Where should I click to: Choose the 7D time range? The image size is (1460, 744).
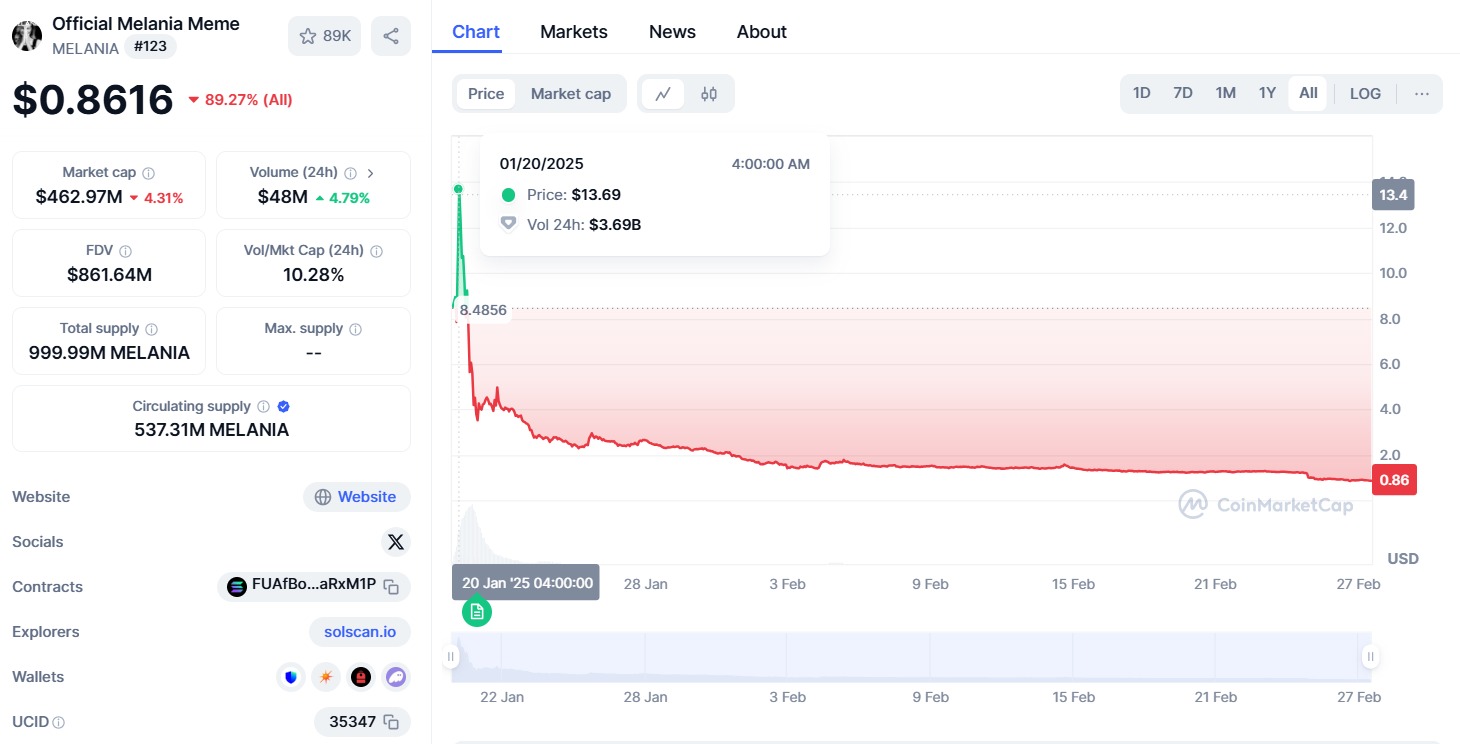pos(1183,94)
